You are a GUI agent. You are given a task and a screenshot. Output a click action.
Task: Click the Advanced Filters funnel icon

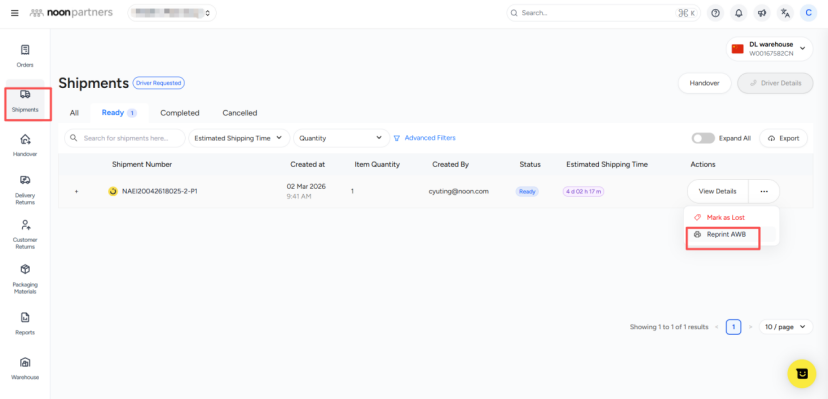pyautogui.click(x=397, y=138)
